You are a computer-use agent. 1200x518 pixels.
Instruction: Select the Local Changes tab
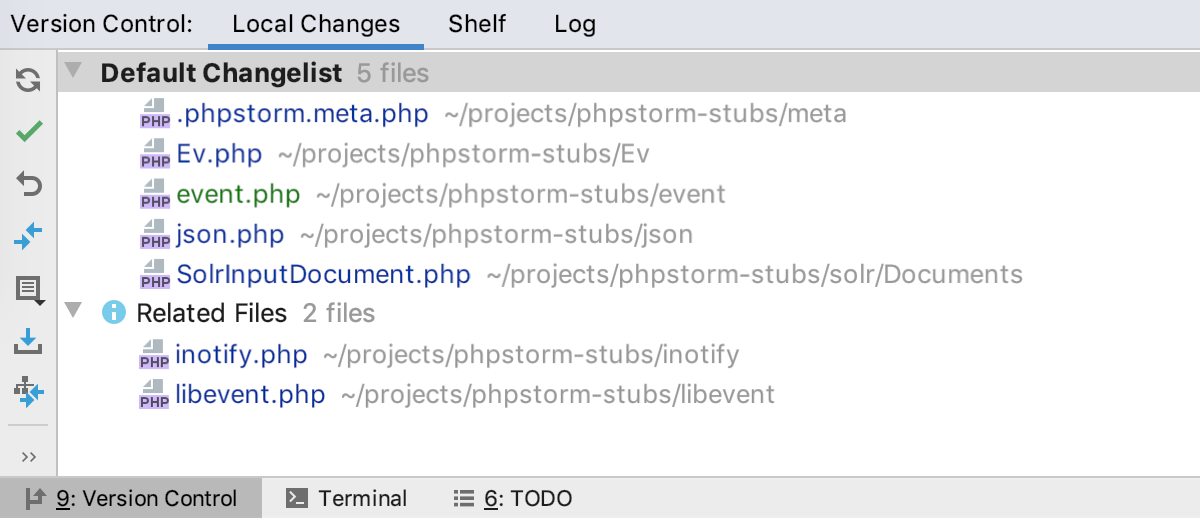(x=316, y=23)
